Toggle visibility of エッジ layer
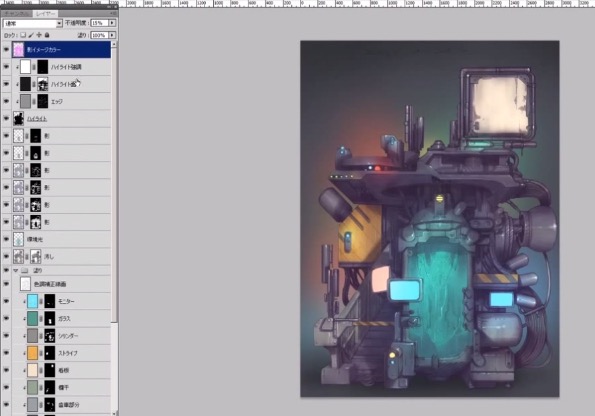 pos(6,101)
